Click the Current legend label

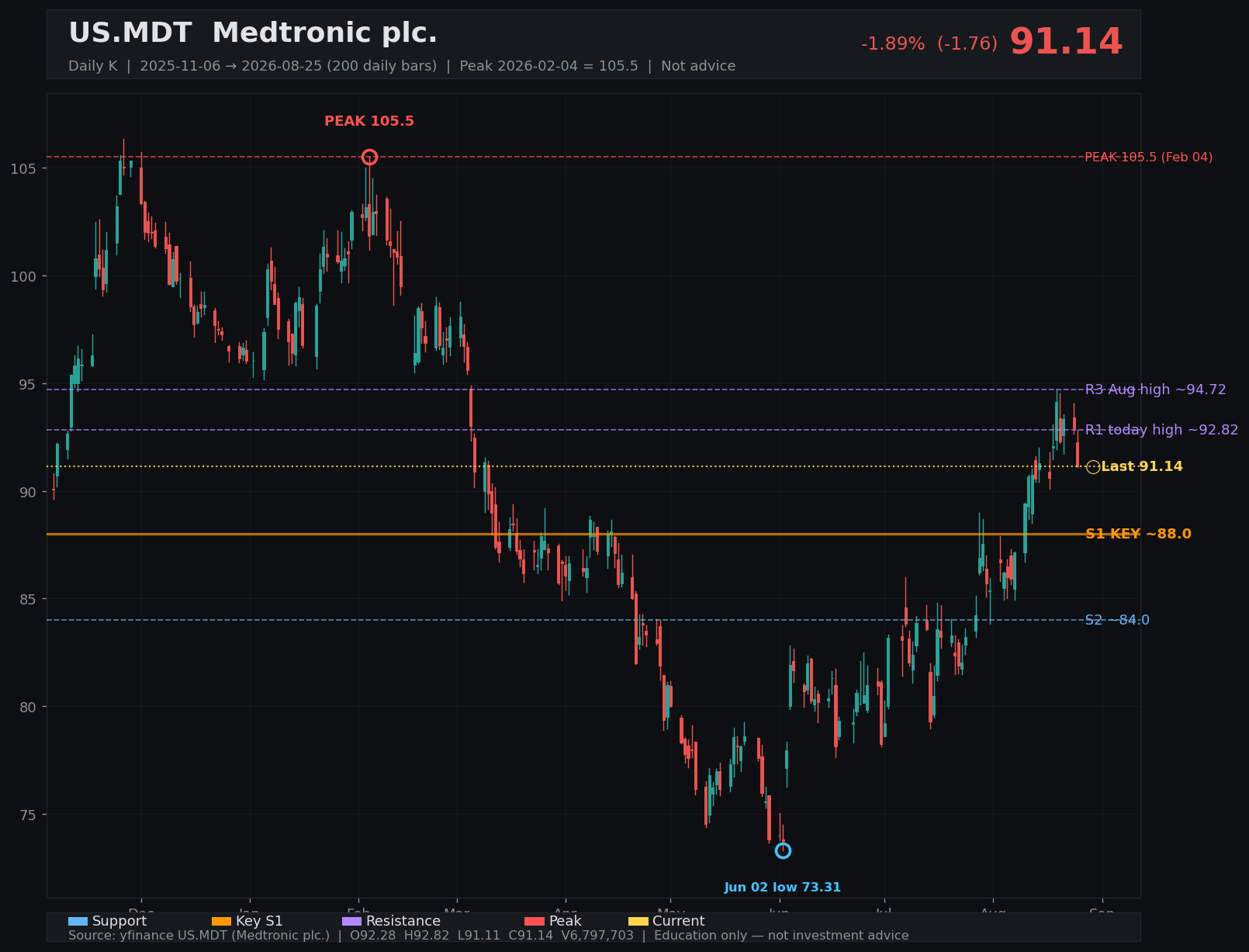point(679,921)
